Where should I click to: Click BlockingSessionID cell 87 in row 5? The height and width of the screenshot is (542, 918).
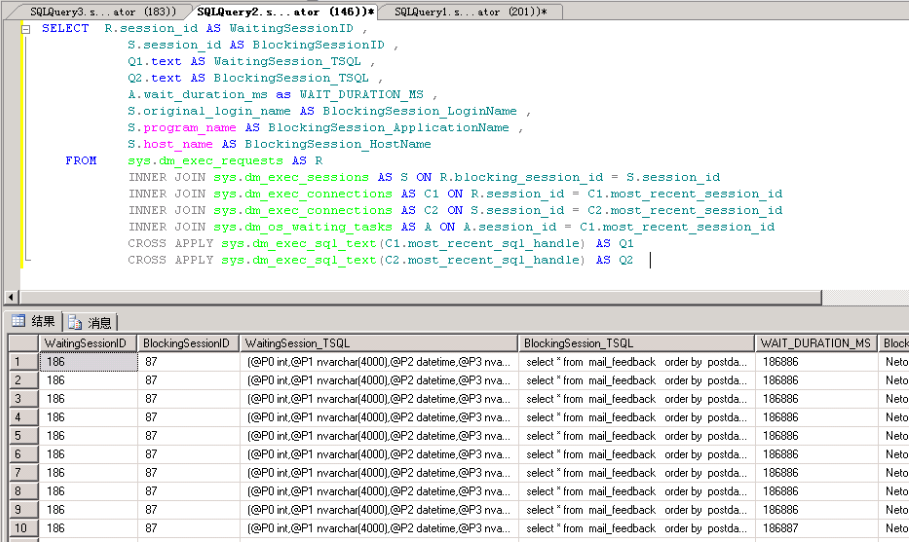tap(189, 436)
